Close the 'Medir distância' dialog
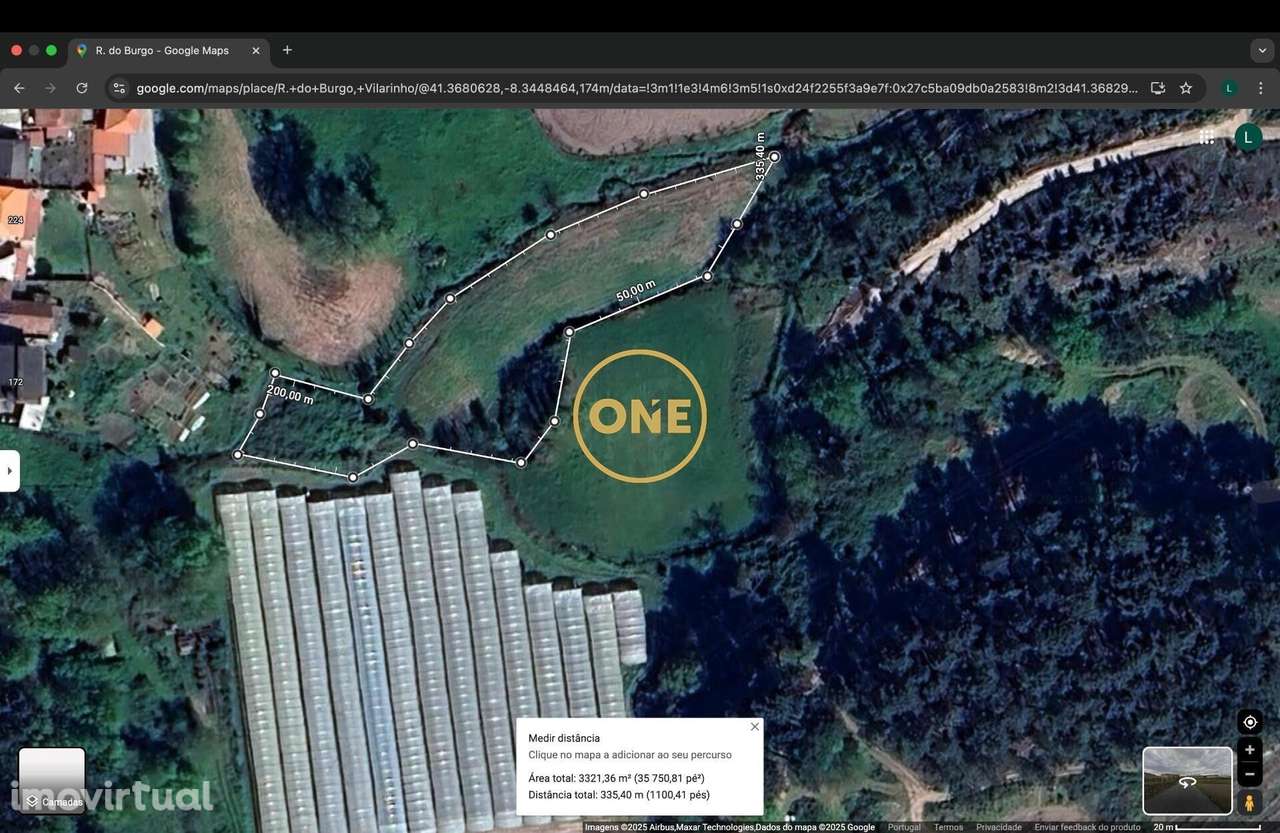This screenshot has height=833, width=1280. click(x=754, y=726)
